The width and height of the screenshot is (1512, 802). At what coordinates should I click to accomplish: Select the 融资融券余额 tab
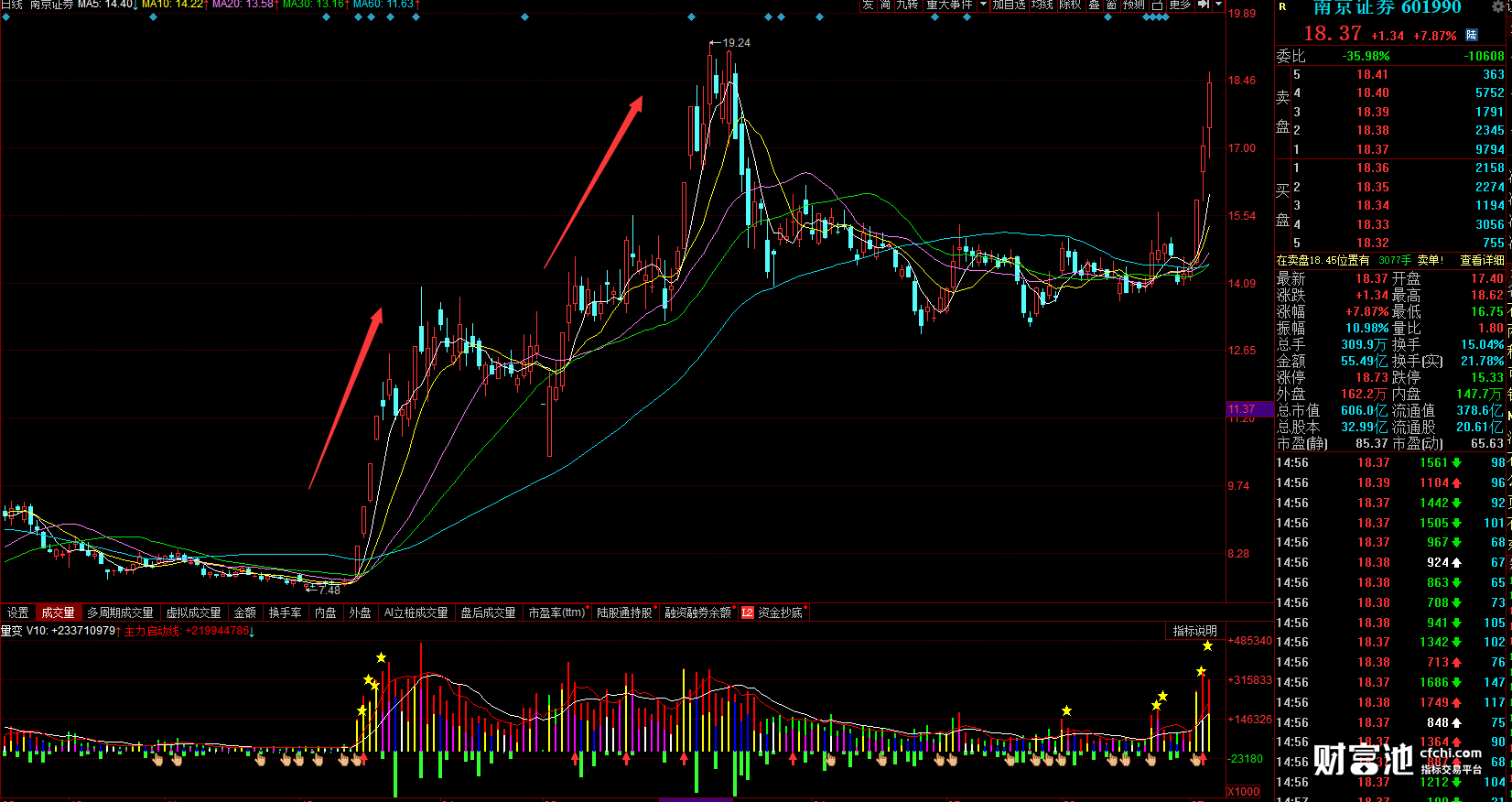pos(699,612)
